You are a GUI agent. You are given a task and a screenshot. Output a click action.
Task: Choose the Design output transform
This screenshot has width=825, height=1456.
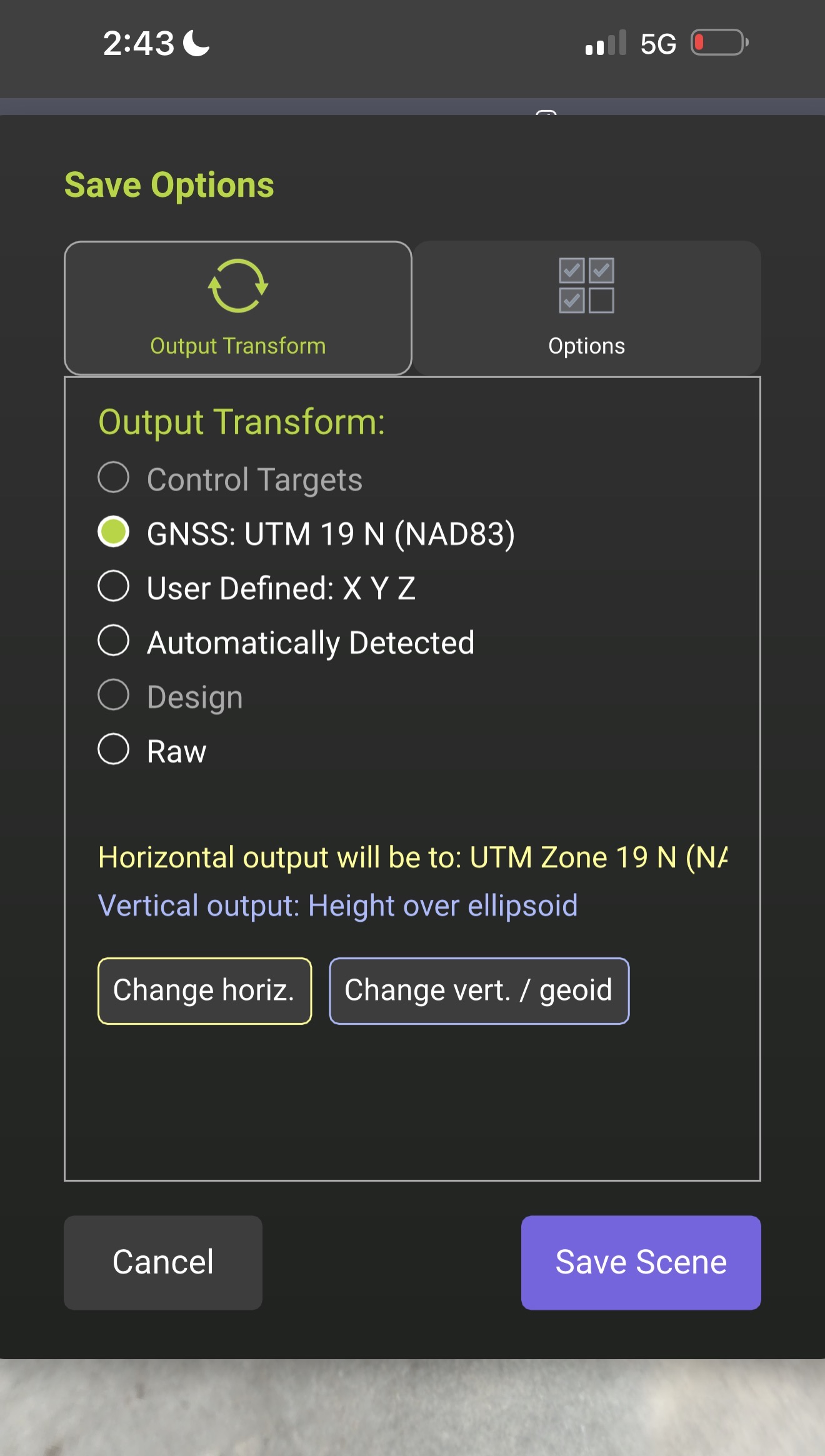point(114,695)
